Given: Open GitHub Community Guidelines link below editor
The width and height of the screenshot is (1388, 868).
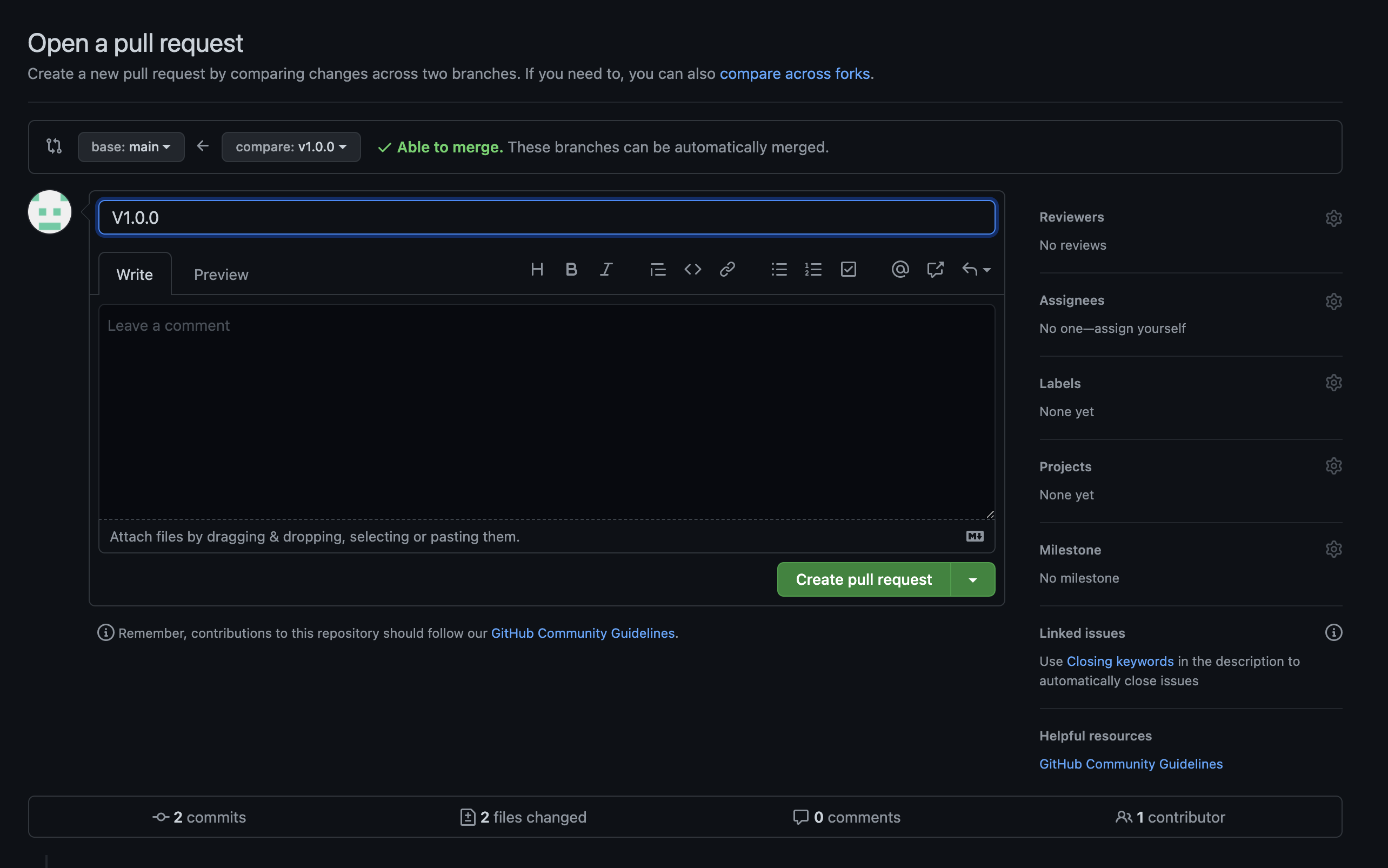Looking at the screenshot, I should 583,633.
